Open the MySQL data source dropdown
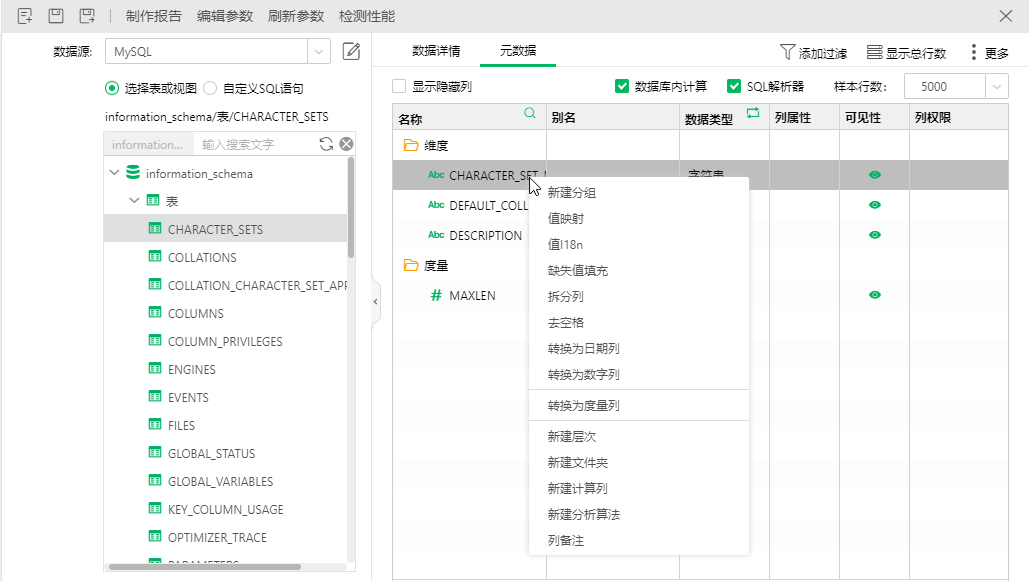 pos(320,51)
